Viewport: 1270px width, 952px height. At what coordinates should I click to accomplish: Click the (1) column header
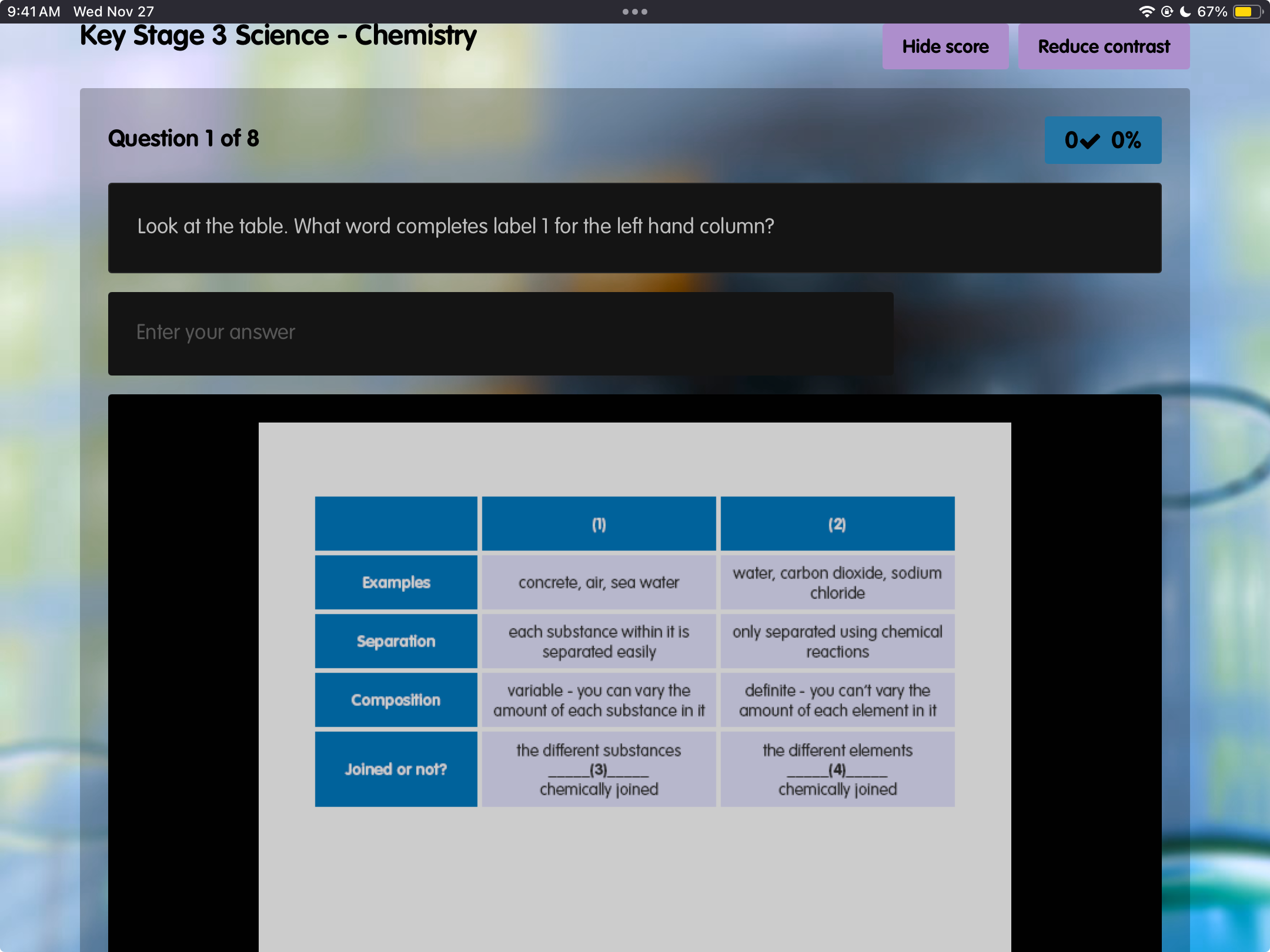(x=599, y=524)
